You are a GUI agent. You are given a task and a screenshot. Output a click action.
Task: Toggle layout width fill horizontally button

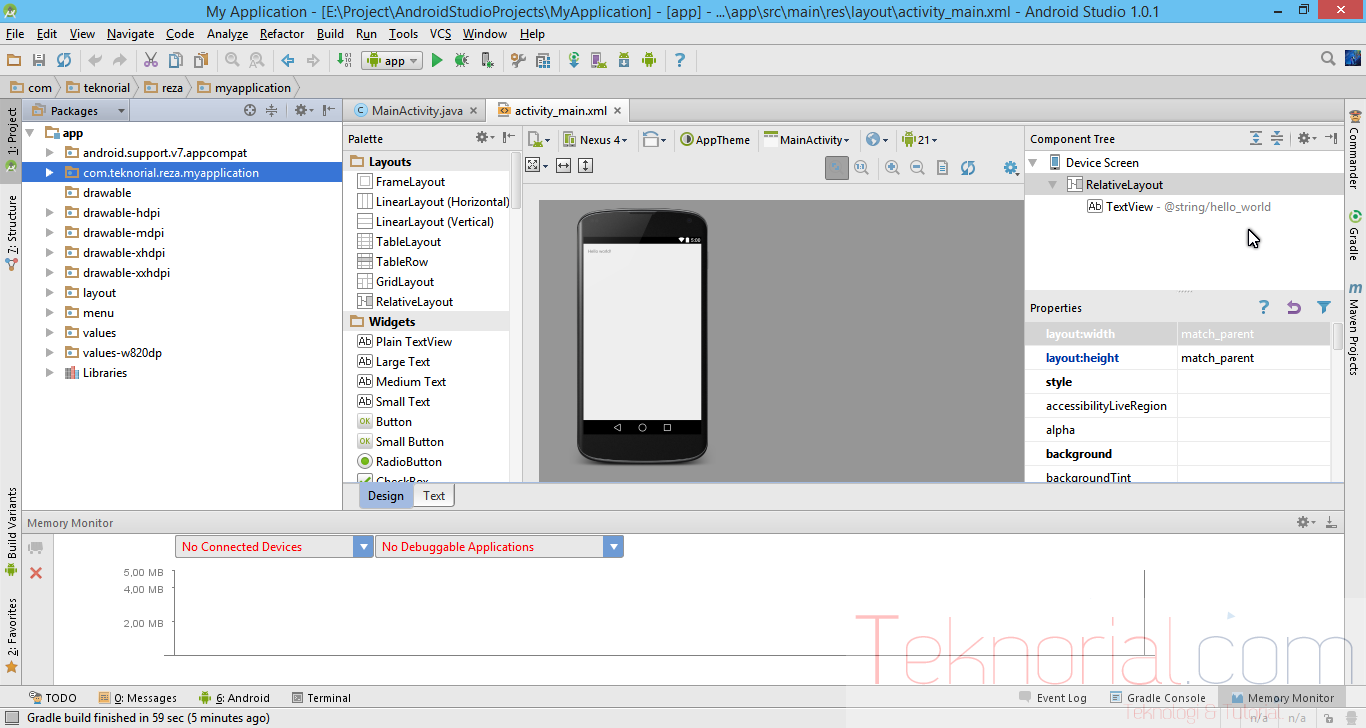point(564,166)
